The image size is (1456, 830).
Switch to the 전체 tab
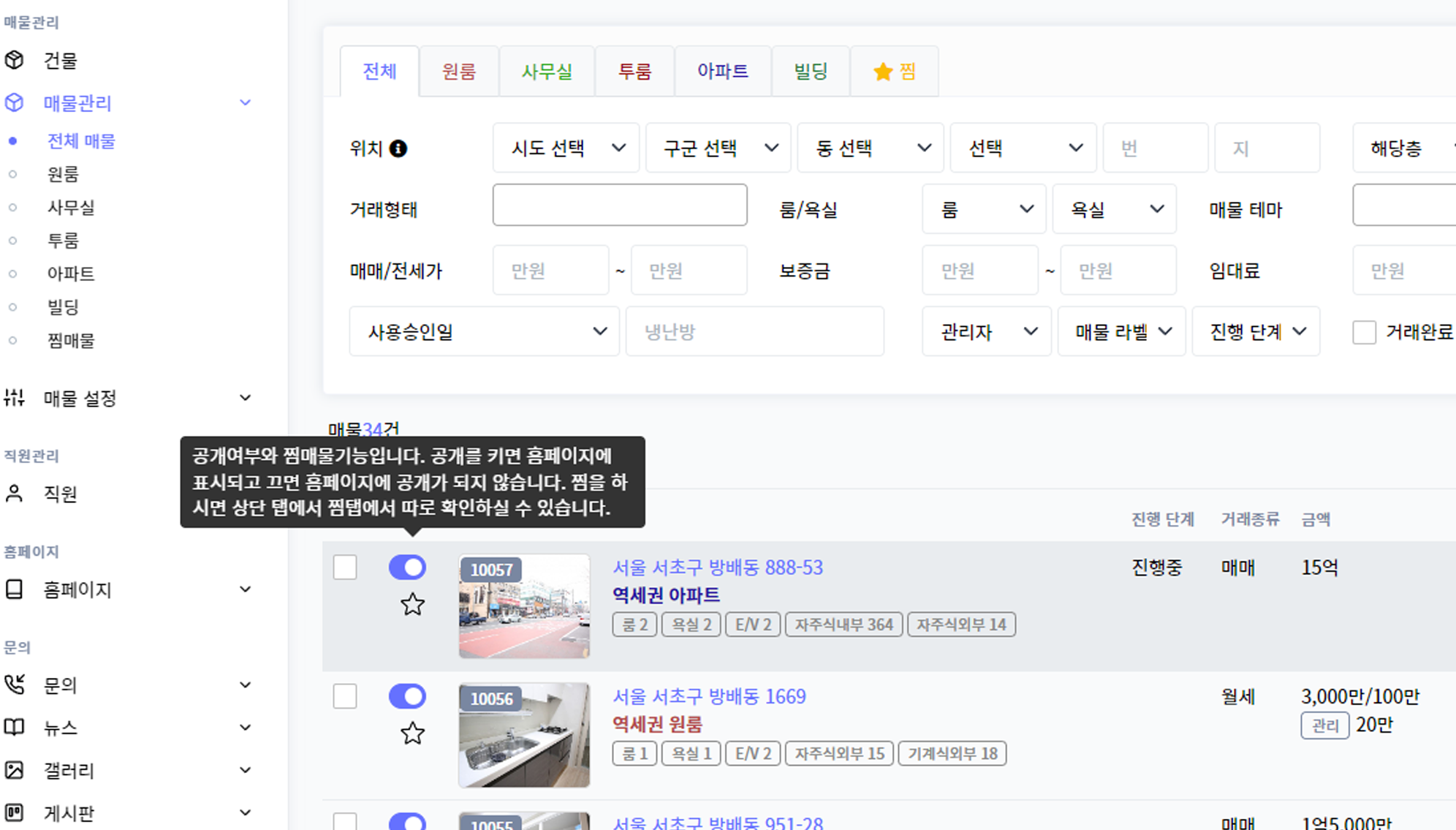click(379, 71)
